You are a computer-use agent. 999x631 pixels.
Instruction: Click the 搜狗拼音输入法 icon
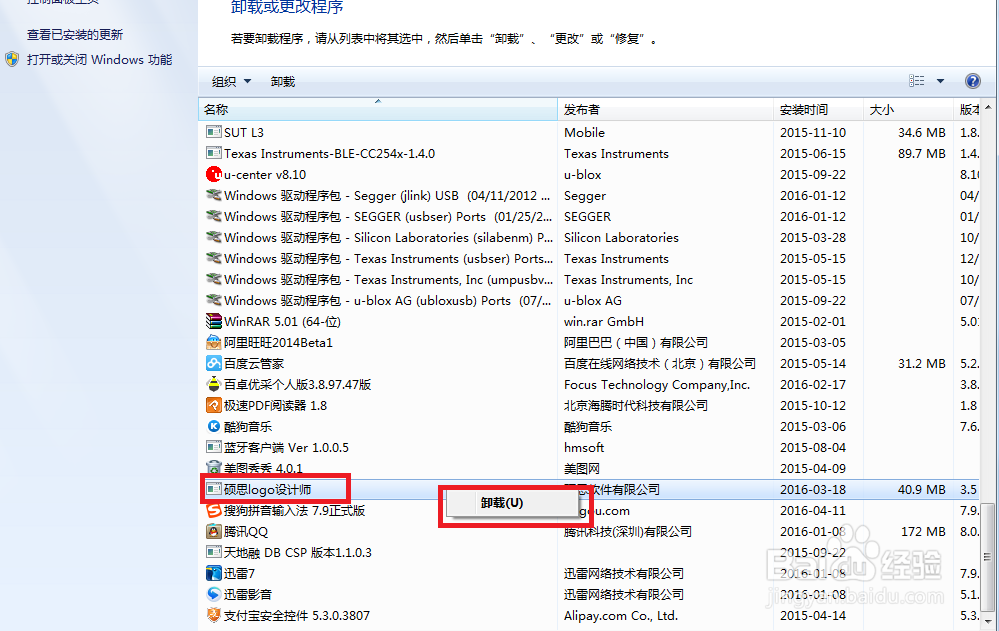pyautogui.click(x=213, y=511)
